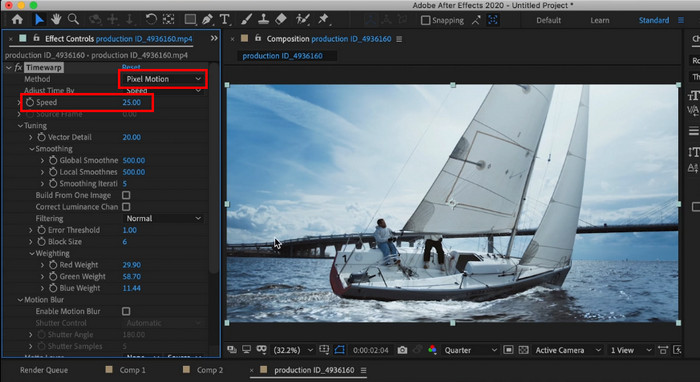Open the timeline production ID_4936160 panel menu
Viewport: 700px width, 382px height.
(363, 370)
